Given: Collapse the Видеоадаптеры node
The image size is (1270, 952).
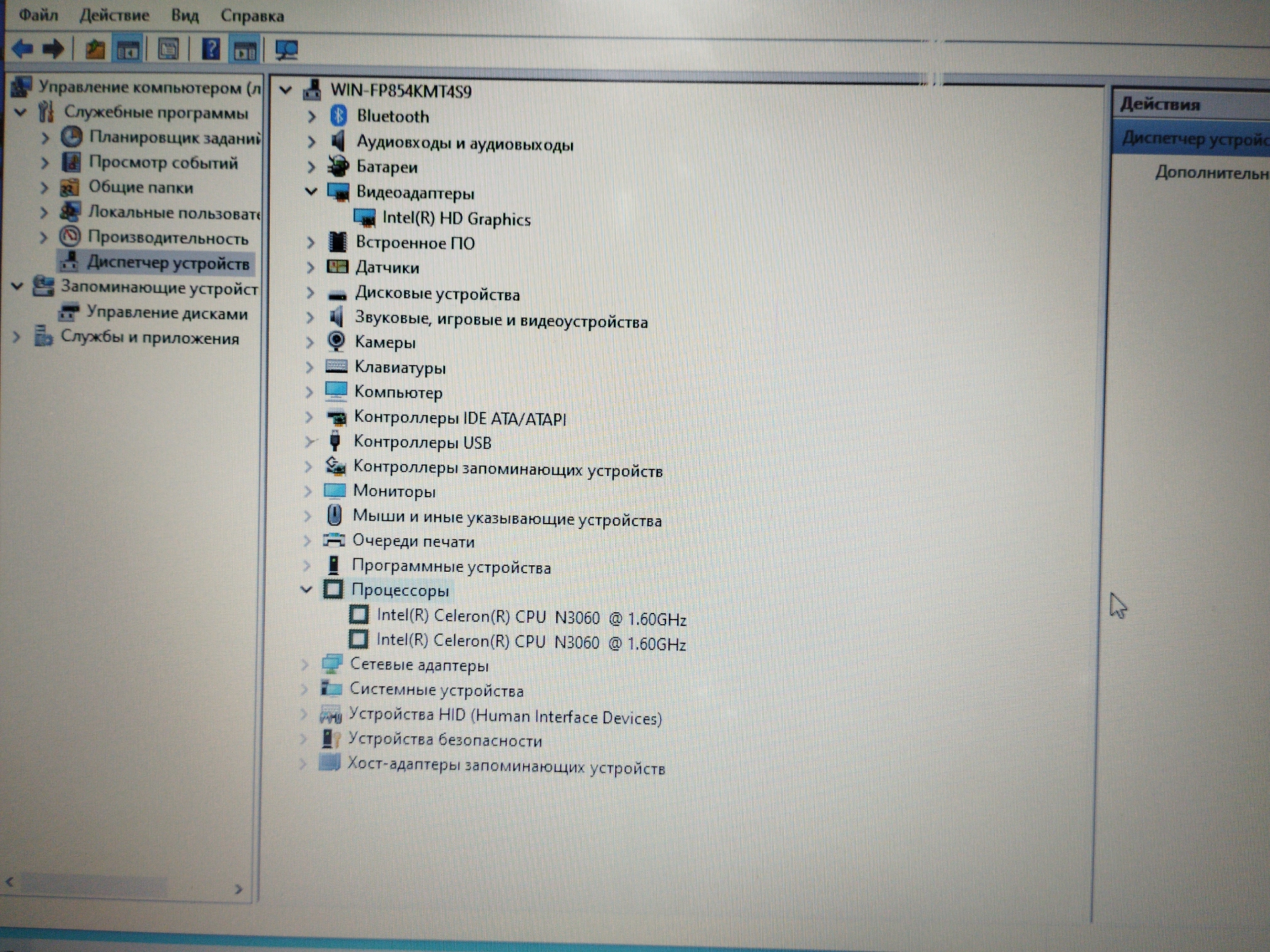Looking at the screenshot, I should click(311, 192).
